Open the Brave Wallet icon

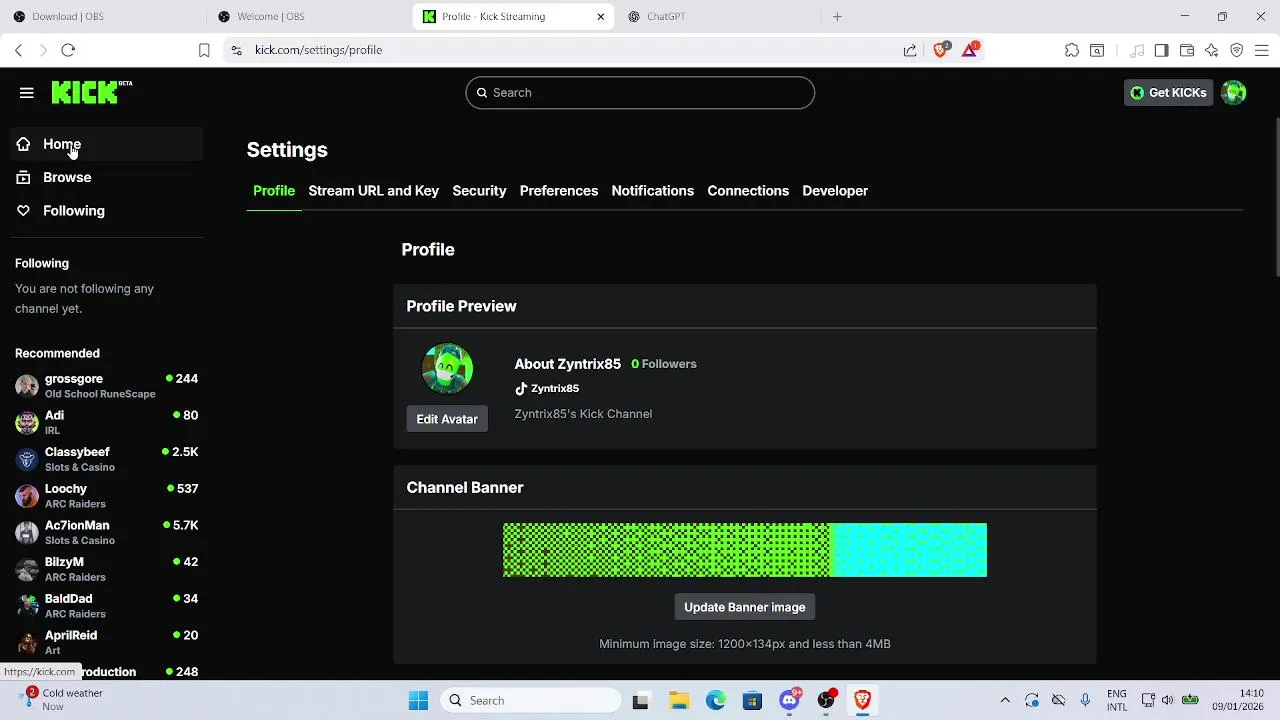(1187, 50)
